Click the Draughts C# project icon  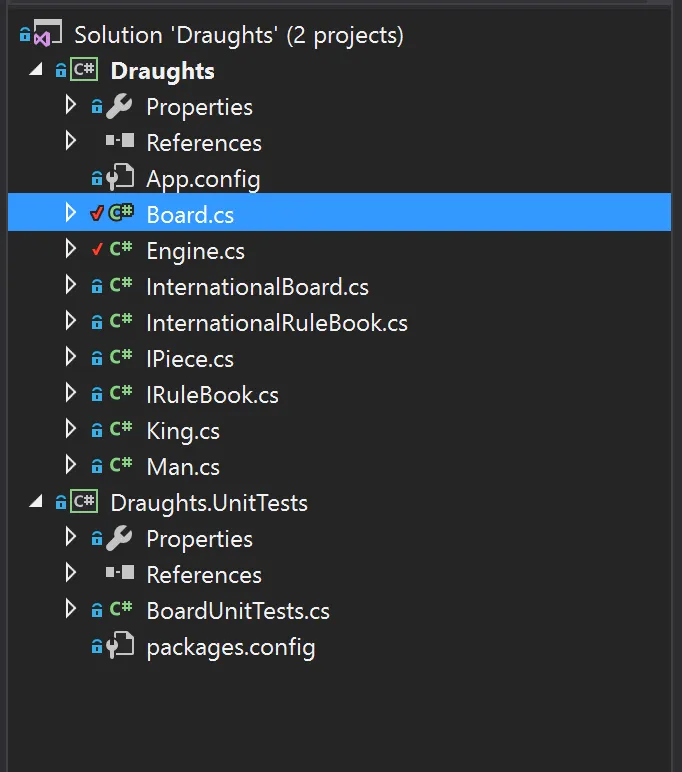[x=83, y=71]
